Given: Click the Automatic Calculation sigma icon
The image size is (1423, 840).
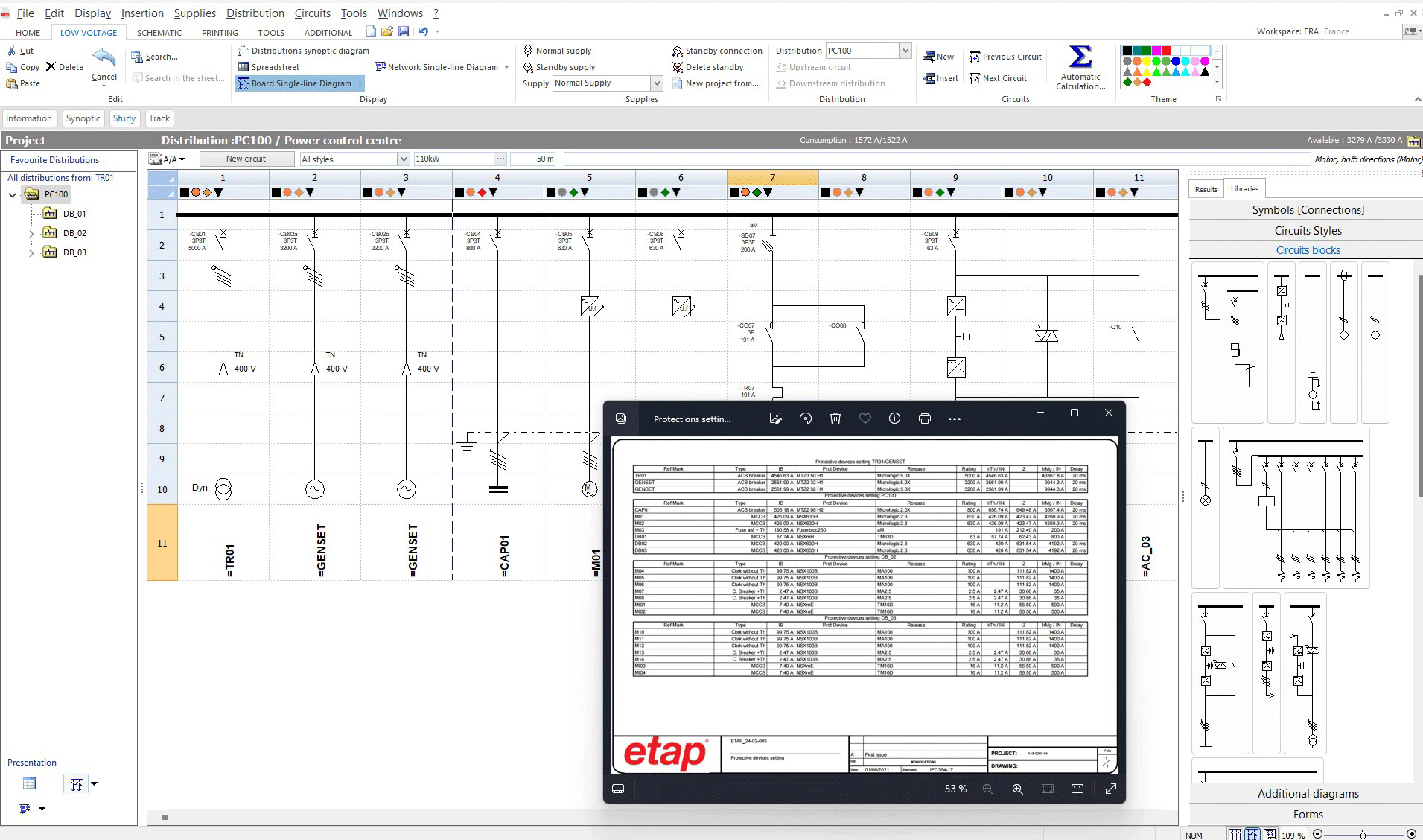Looking at the screenshot, I should 1080,58.
